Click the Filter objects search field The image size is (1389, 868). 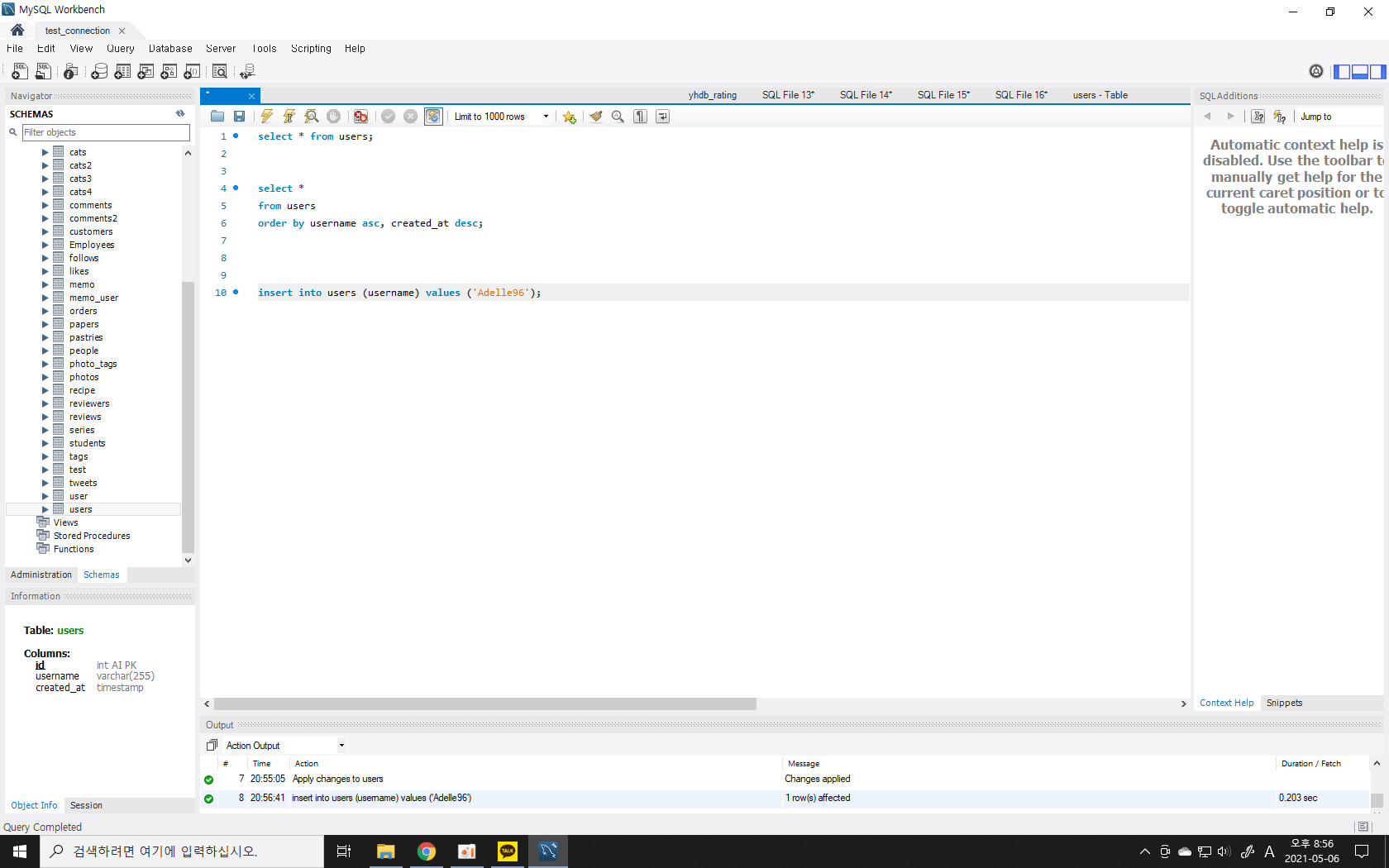click(106, 132)
